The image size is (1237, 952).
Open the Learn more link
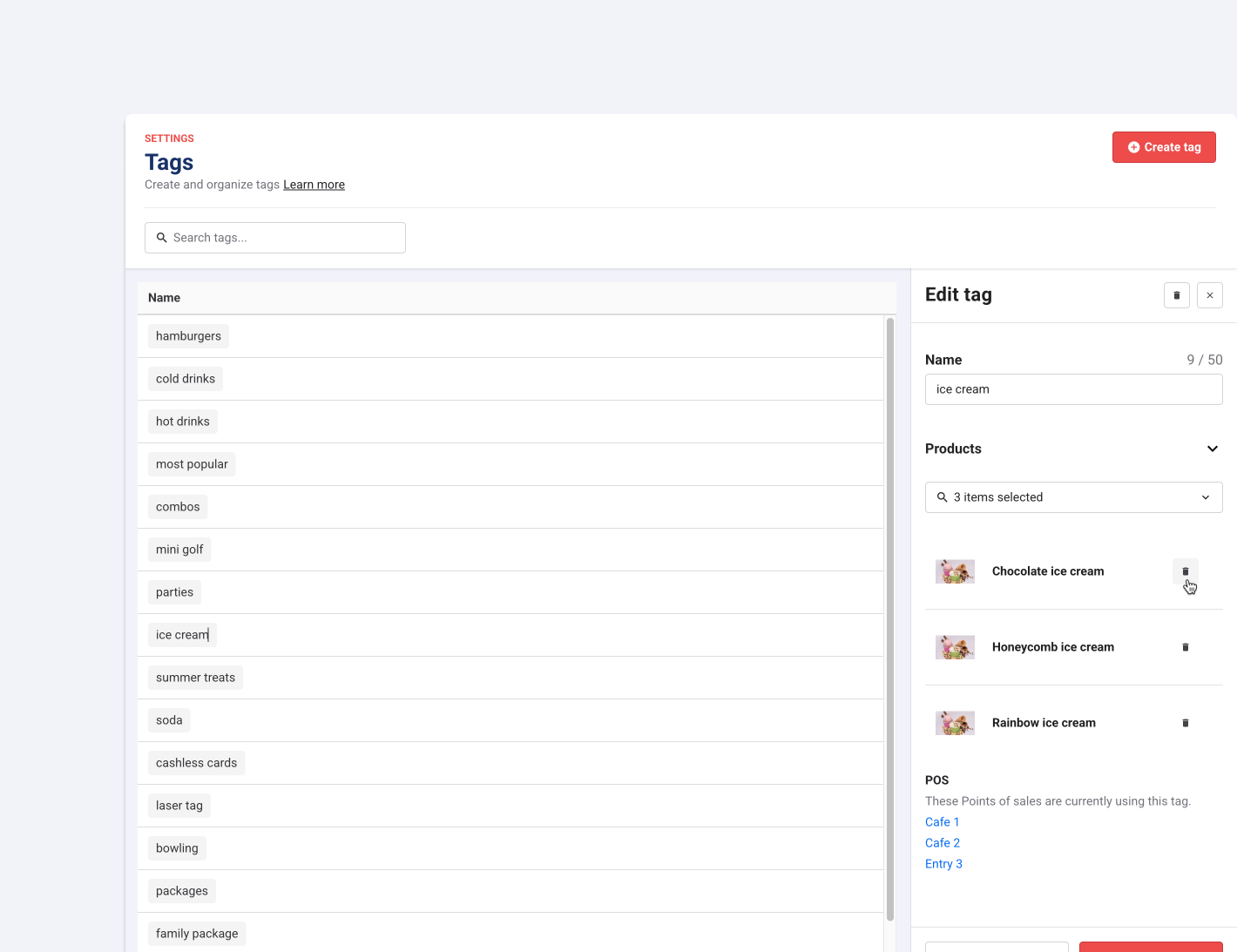pos(314,185)
